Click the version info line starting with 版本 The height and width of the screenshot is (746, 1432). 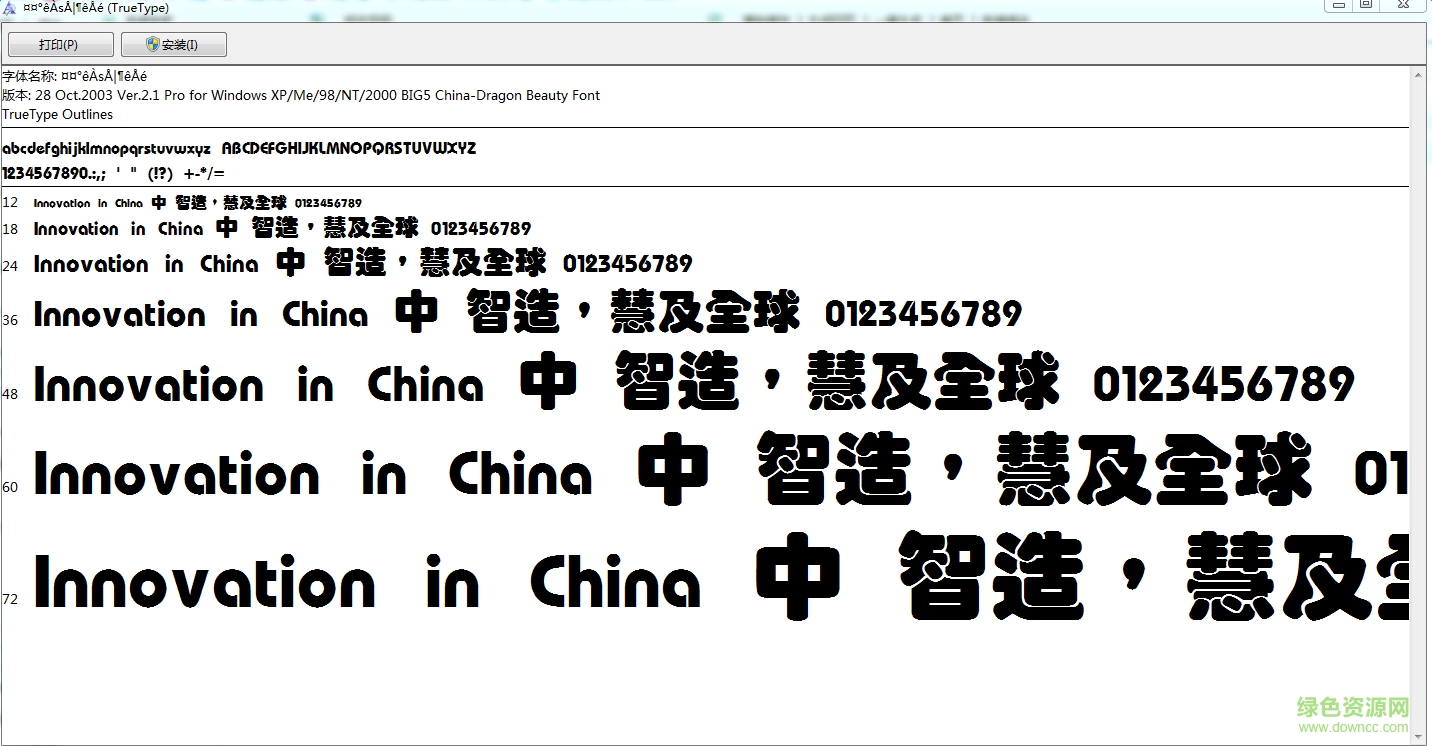(300, 95)
